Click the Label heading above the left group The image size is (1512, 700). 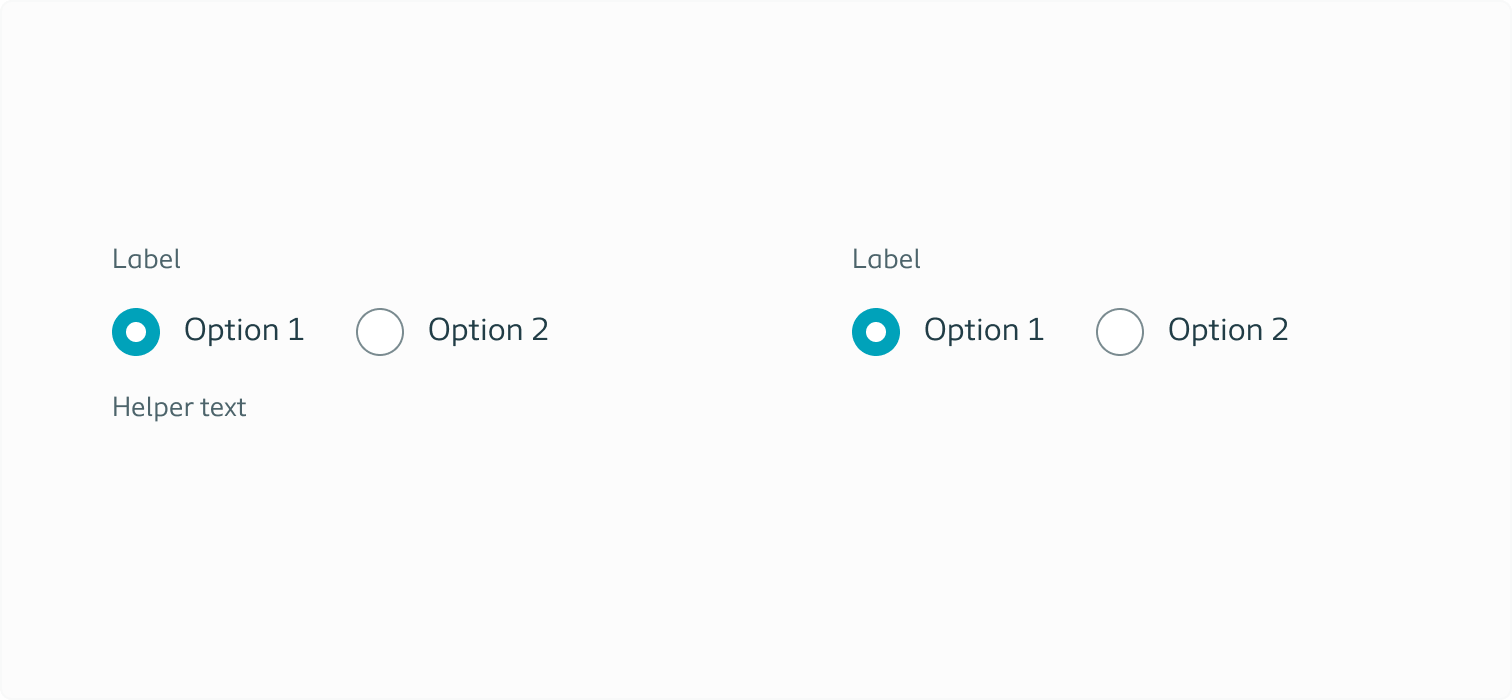pos(146,259)
